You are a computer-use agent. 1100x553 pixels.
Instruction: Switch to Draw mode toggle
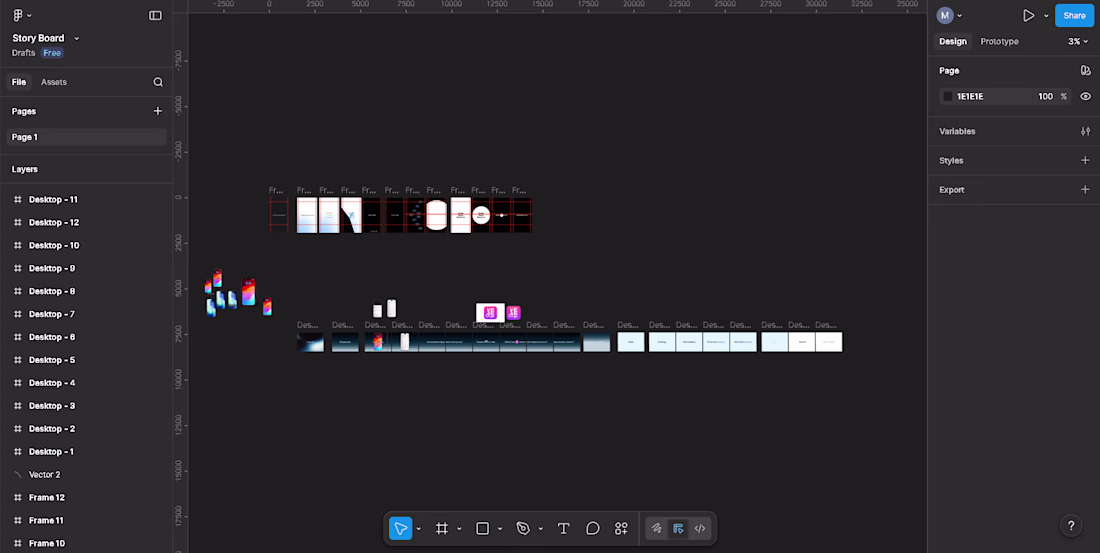656,528
